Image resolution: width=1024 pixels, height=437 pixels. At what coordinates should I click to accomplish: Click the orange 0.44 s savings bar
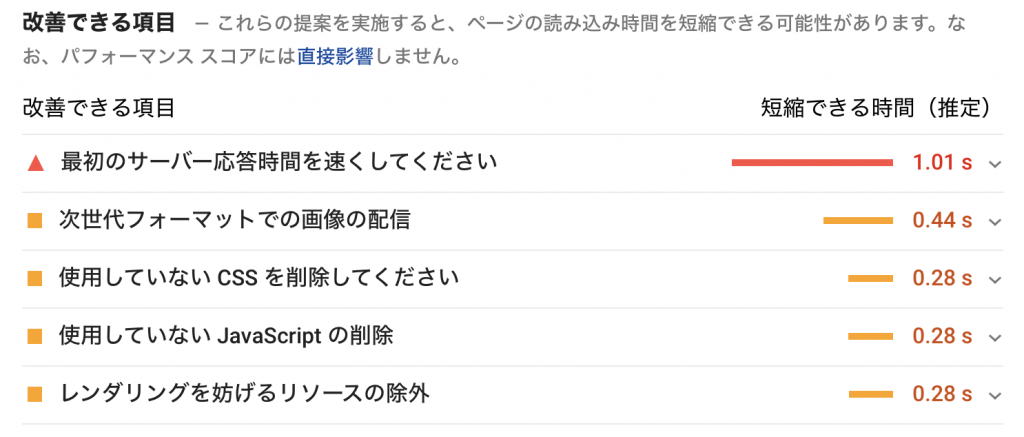click(x=858, y=221)
